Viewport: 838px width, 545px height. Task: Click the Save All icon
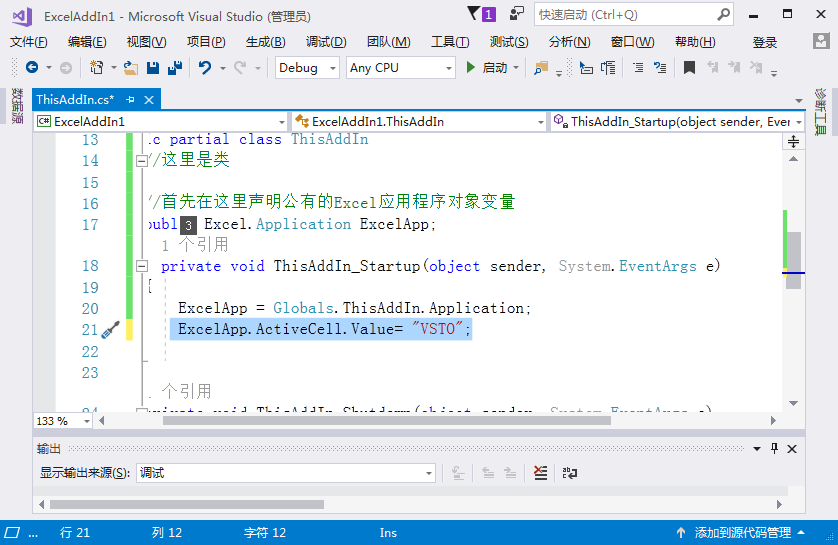[175, 67]
